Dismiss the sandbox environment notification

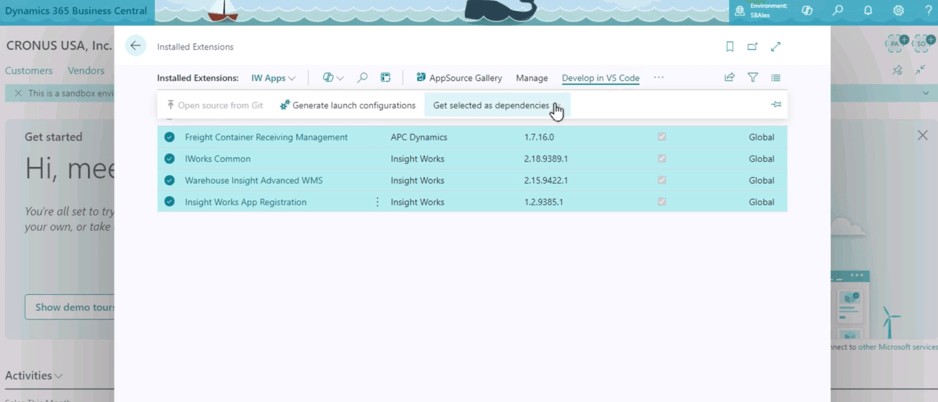tap(18, 93)
